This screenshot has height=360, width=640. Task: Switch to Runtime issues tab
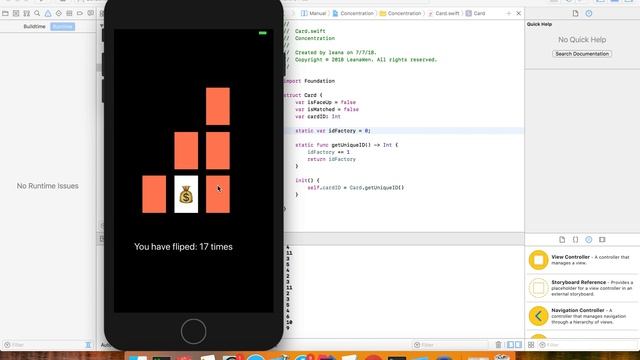pyautogui.click(x=62, y=27)
